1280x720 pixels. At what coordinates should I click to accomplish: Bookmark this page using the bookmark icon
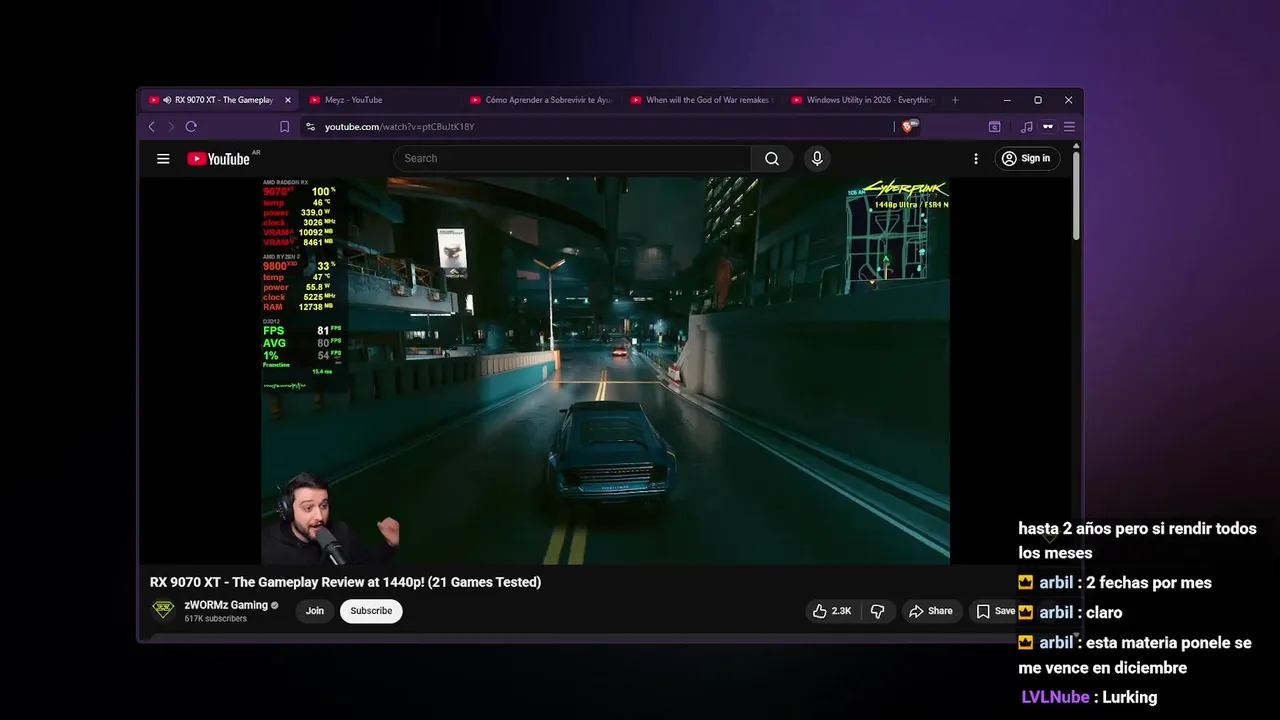pyautogui.click(x=285, y=127)
